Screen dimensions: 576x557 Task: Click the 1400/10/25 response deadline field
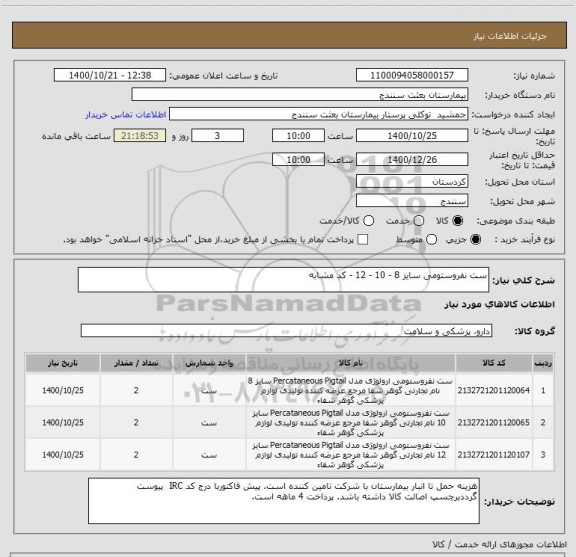[x=412, y=136]
